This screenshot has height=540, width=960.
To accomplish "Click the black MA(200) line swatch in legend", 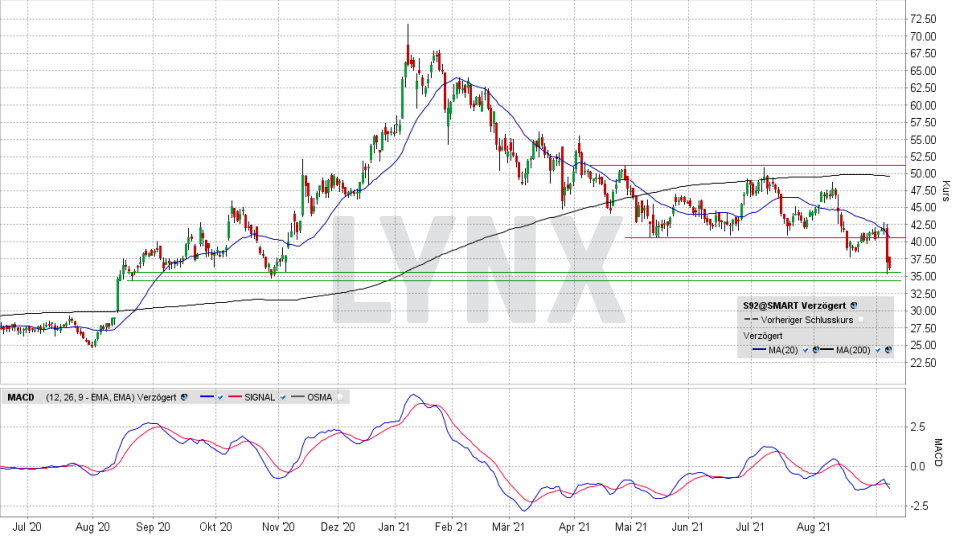I will [x=828, y=350].
